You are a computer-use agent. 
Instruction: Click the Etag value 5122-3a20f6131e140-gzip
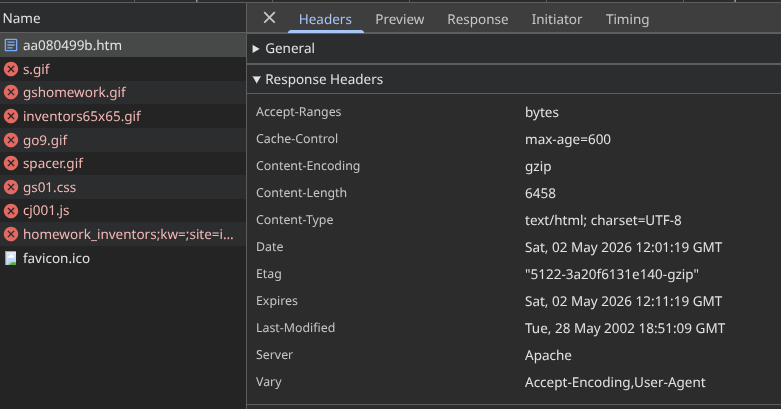(612, 274)
